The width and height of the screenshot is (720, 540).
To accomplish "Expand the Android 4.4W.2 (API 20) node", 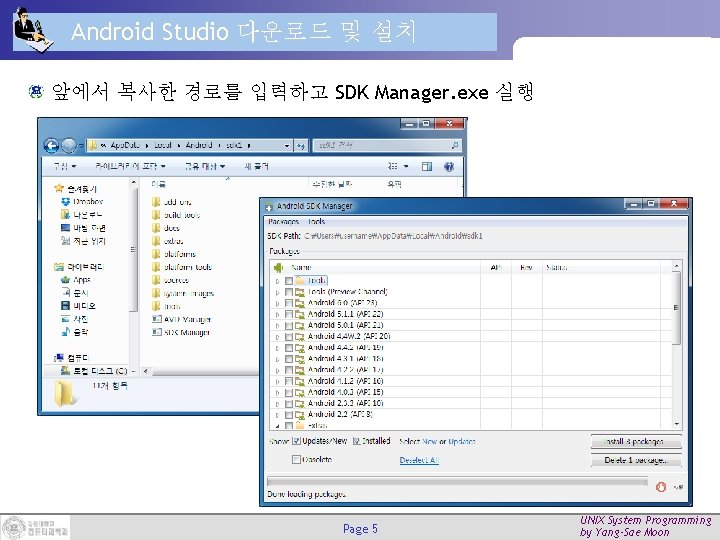I will (277, 337).
